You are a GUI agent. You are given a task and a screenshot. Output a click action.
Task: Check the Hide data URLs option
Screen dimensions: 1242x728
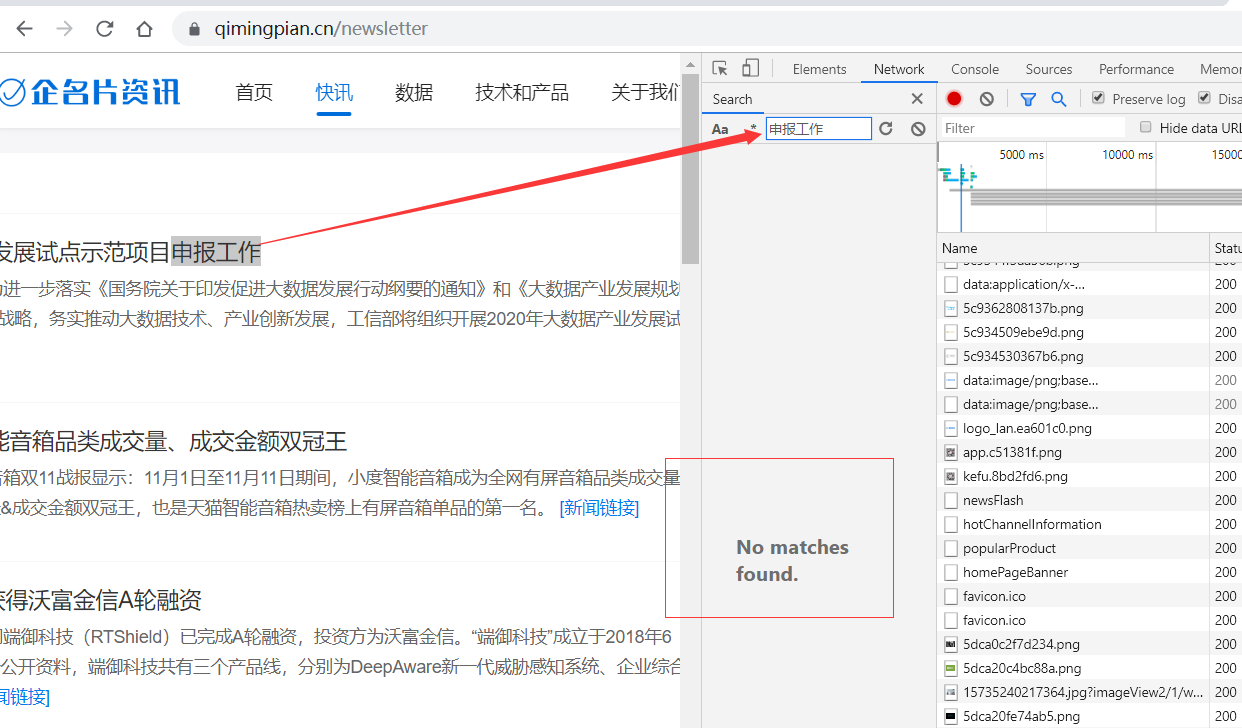(x=1144, y=127)
